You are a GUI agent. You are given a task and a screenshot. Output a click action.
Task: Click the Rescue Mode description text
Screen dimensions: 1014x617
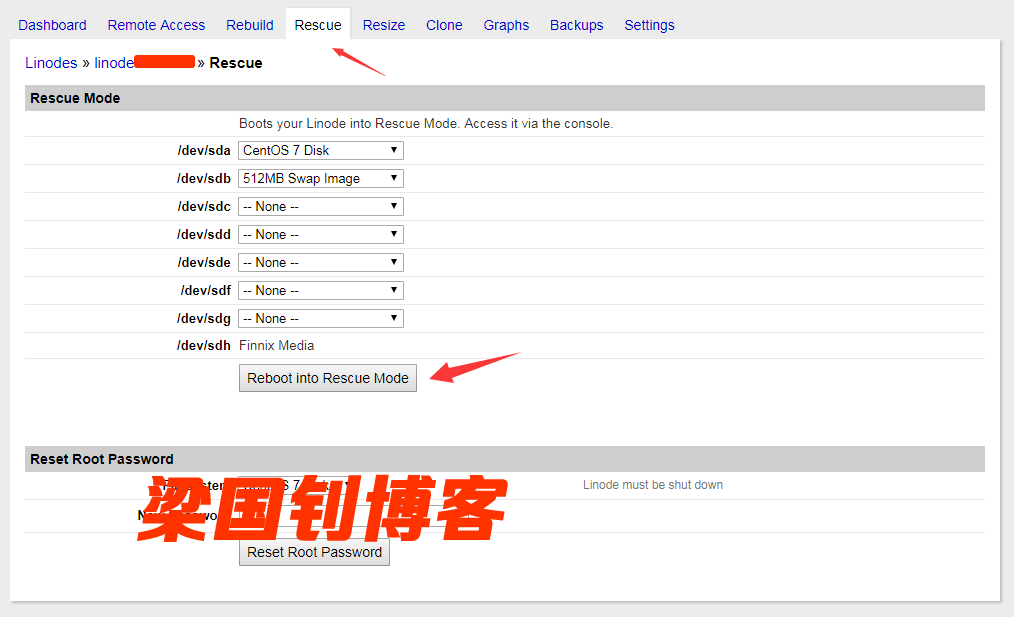pyautogui.click(x=426, y=124)
